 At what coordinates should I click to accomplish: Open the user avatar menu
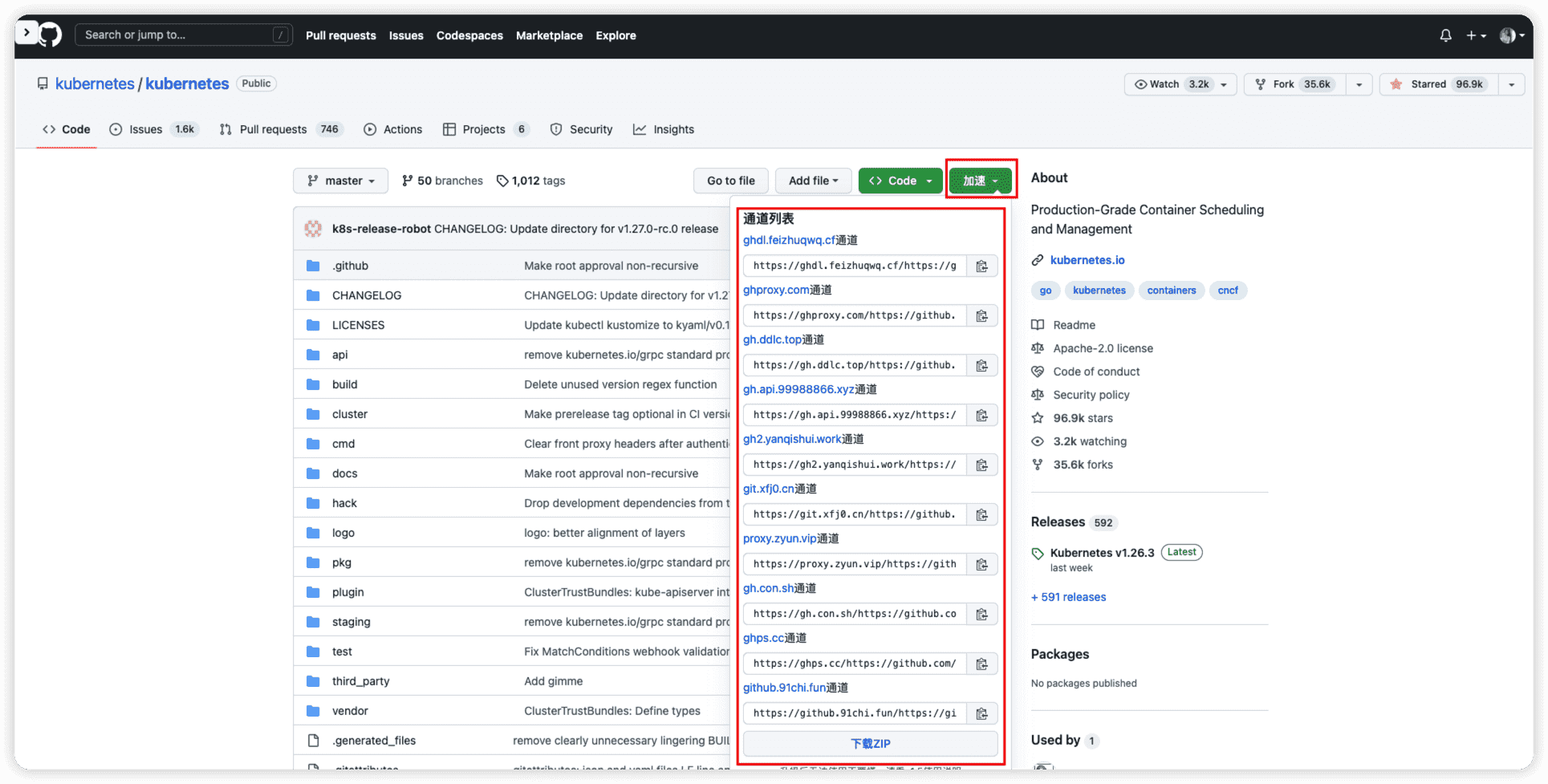tap(1511, 35)
